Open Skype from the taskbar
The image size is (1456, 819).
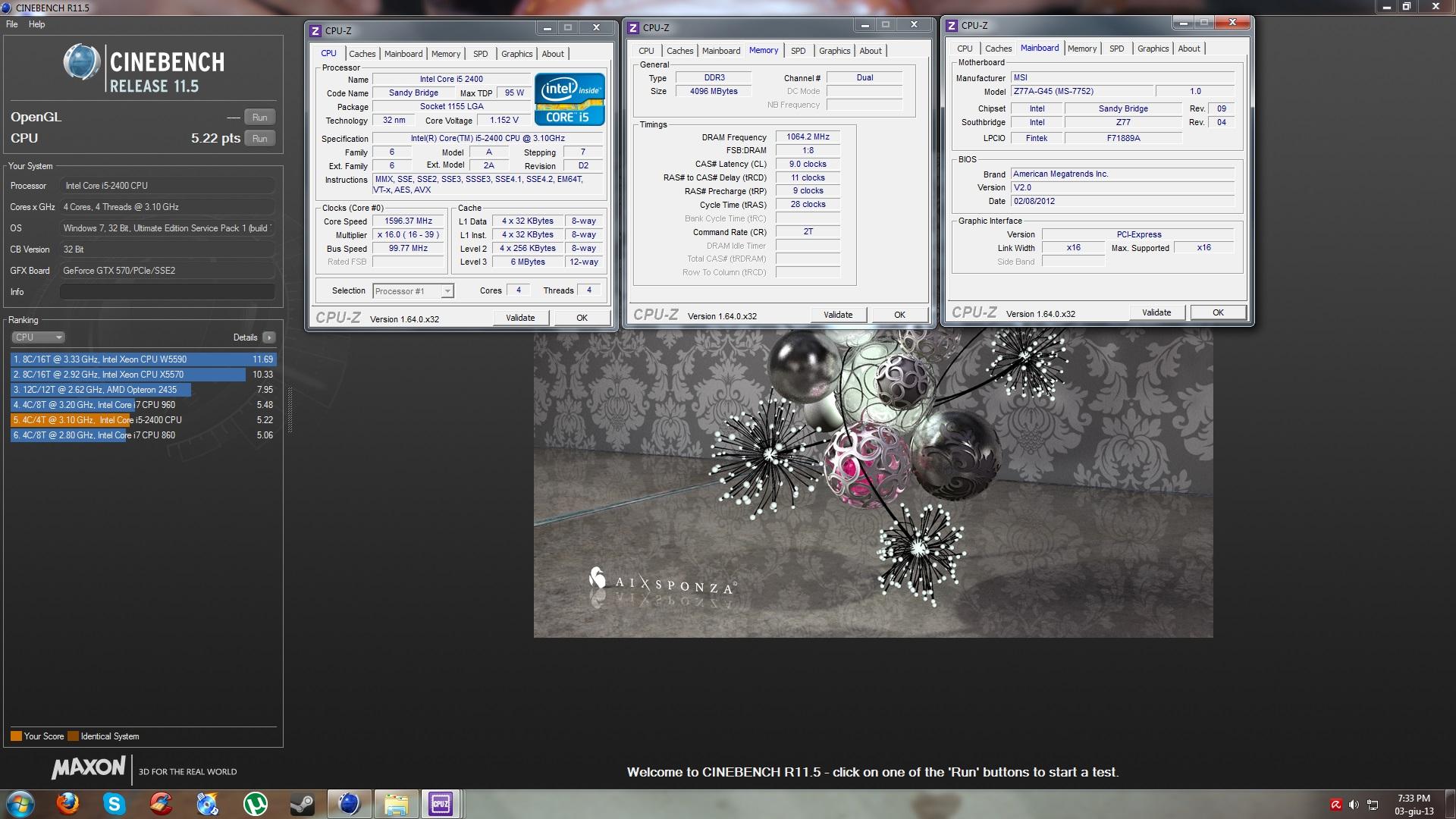point(115,804)
